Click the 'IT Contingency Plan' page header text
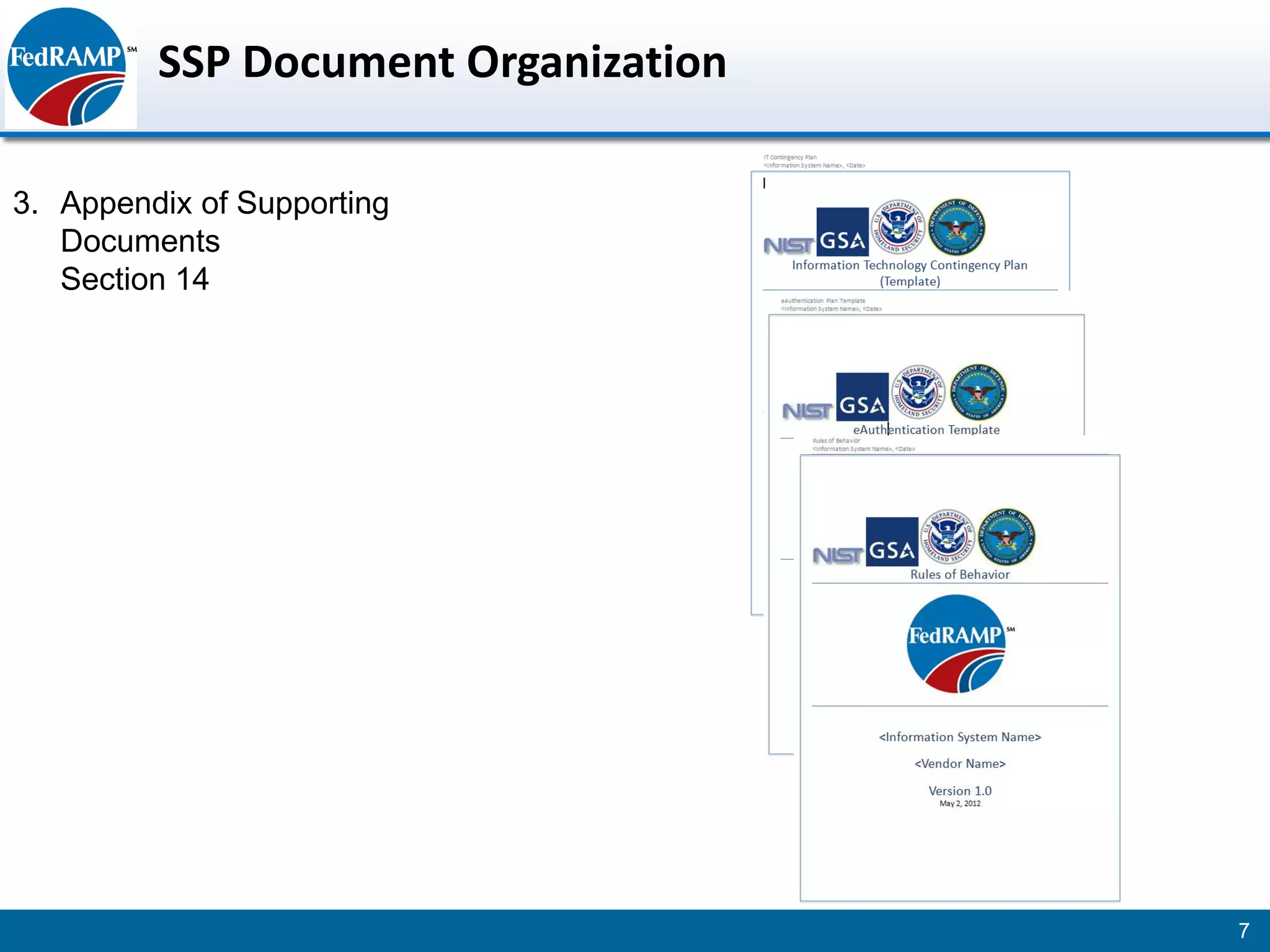1270x952 pixels. [790, 157]
